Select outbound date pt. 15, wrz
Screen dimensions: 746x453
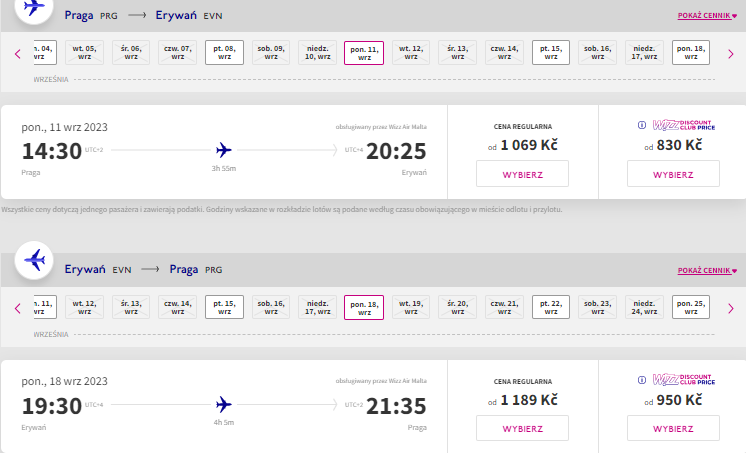[550, 52]
